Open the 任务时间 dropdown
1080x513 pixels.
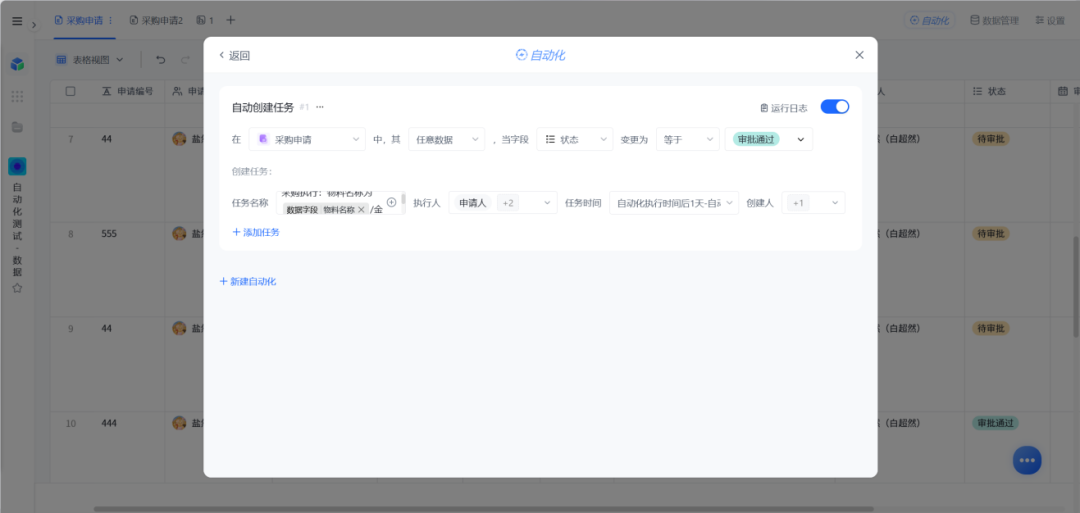pyautogui.click(x=674, y=203)
